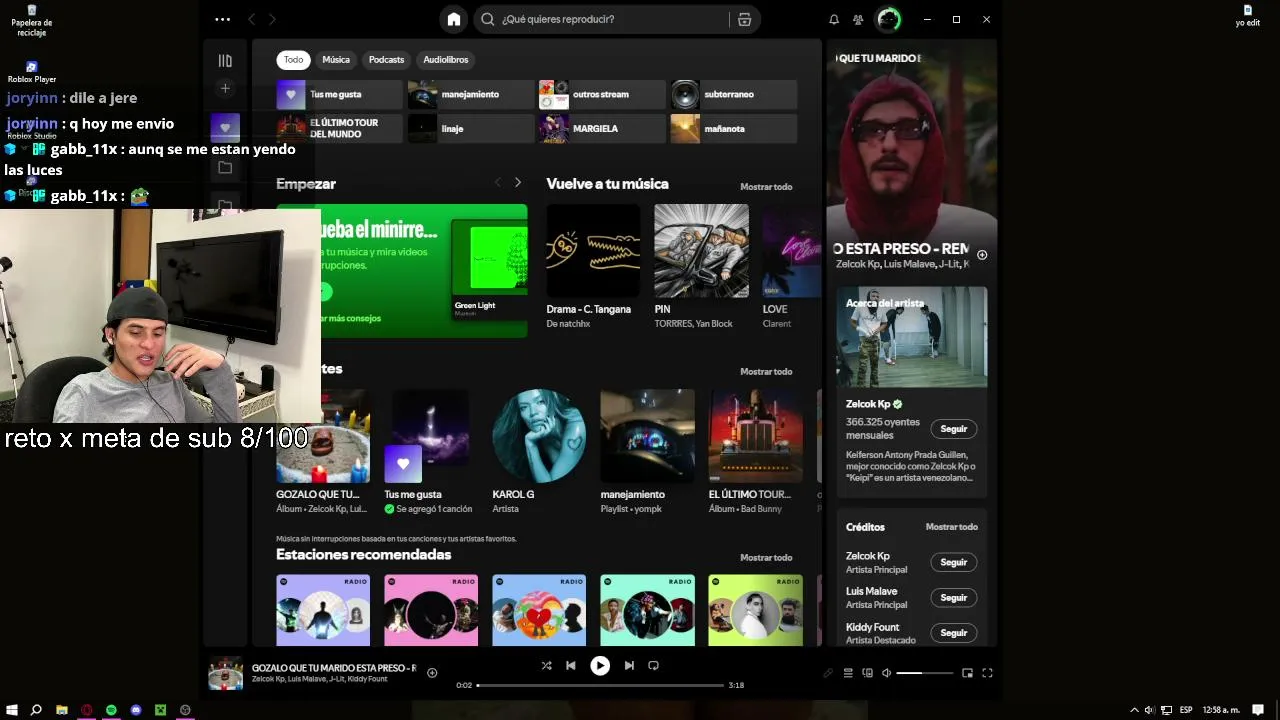The width and height of the screenshot is (1280, 720).
Task: Skip to the previous track
Action: tap(570, 665)
